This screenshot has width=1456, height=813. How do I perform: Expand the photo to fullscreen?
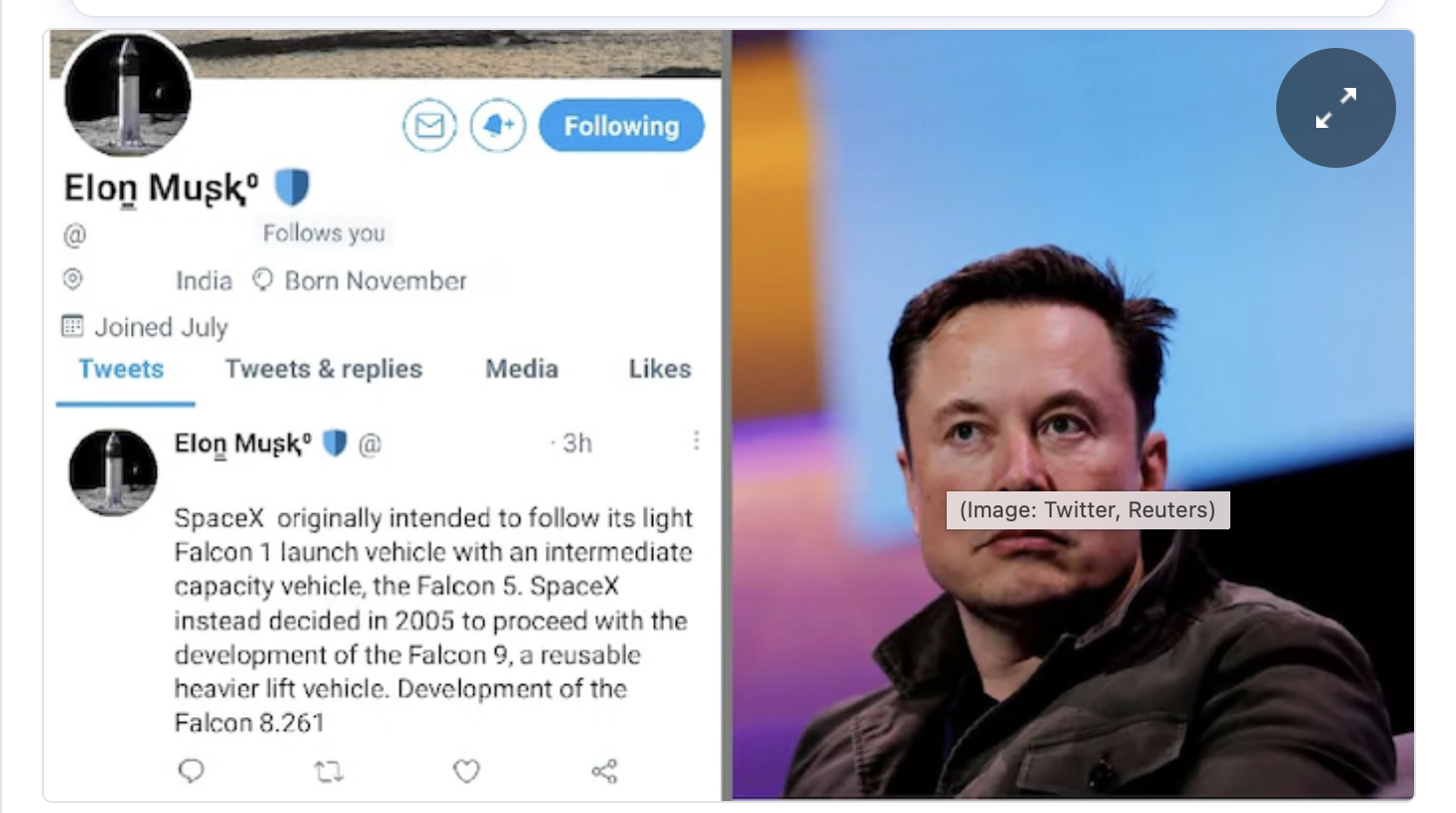click(1334, 108)
